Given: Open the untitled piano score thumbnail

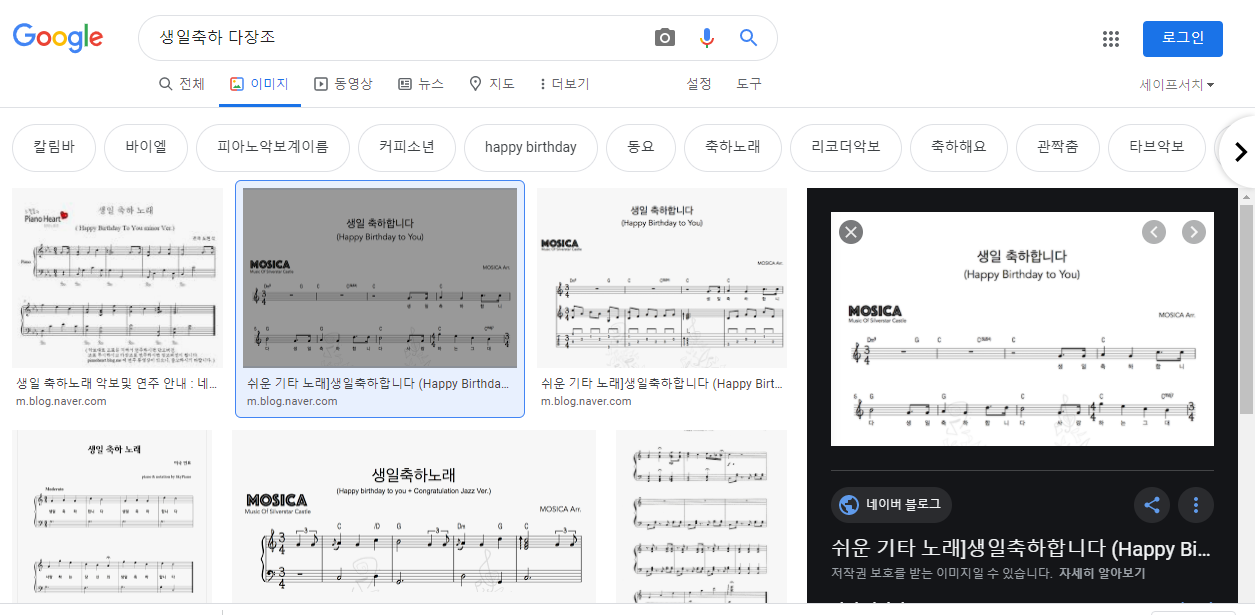Looking at the screenshot, I should 701,517.
